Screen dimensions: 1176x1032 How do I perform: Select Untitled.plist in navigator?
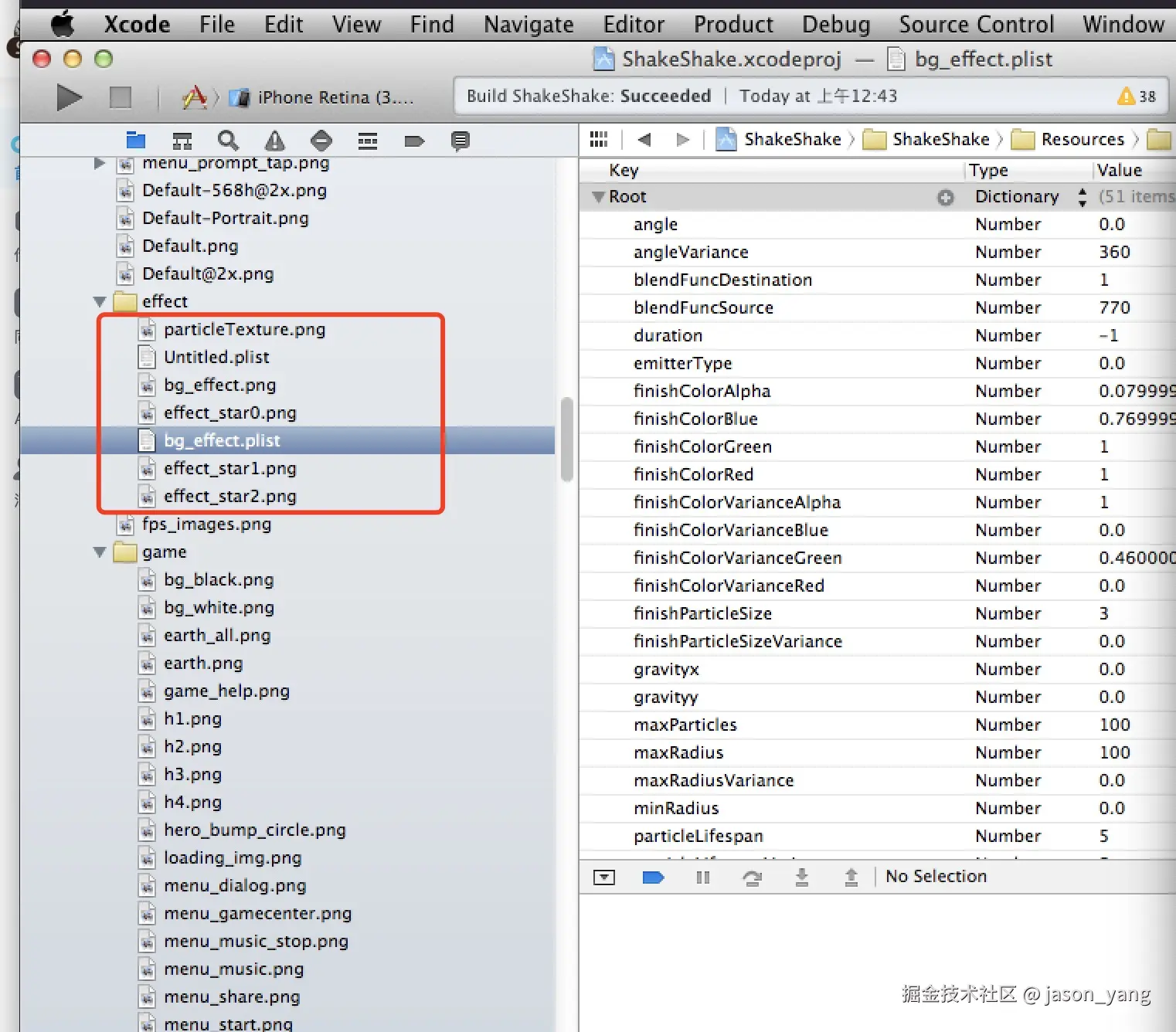(216, 357)
